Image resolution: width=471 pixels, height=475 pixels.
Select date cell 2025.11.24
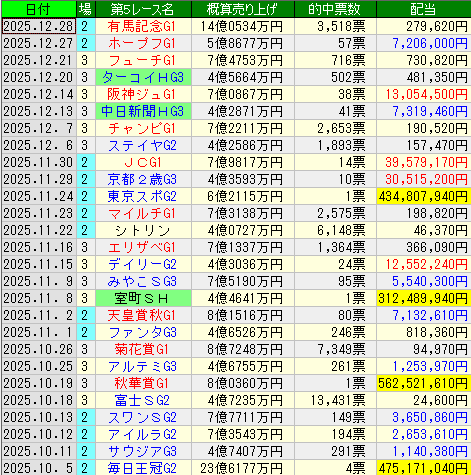39,196
